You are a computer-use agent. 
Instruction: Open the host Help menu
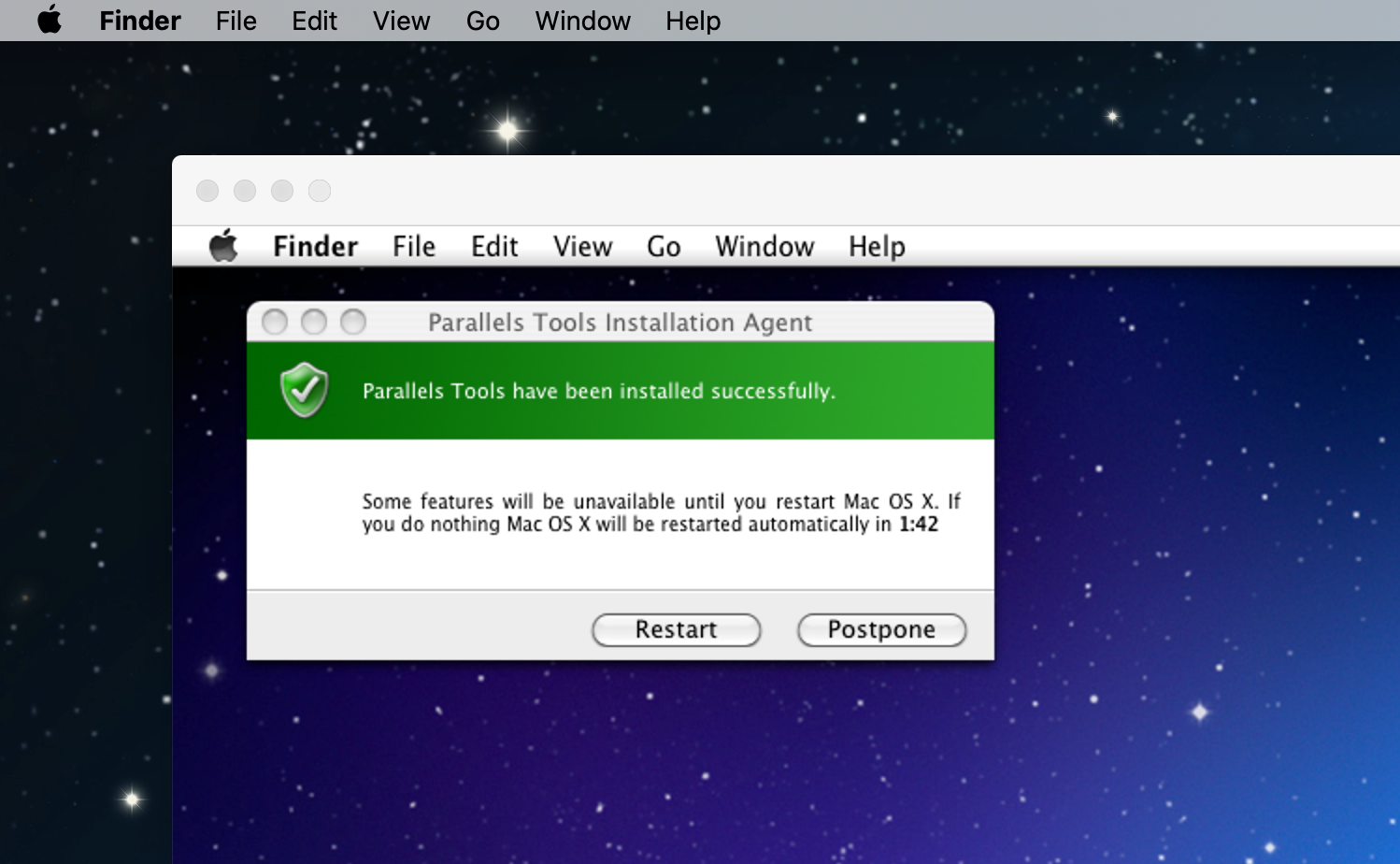693,21
